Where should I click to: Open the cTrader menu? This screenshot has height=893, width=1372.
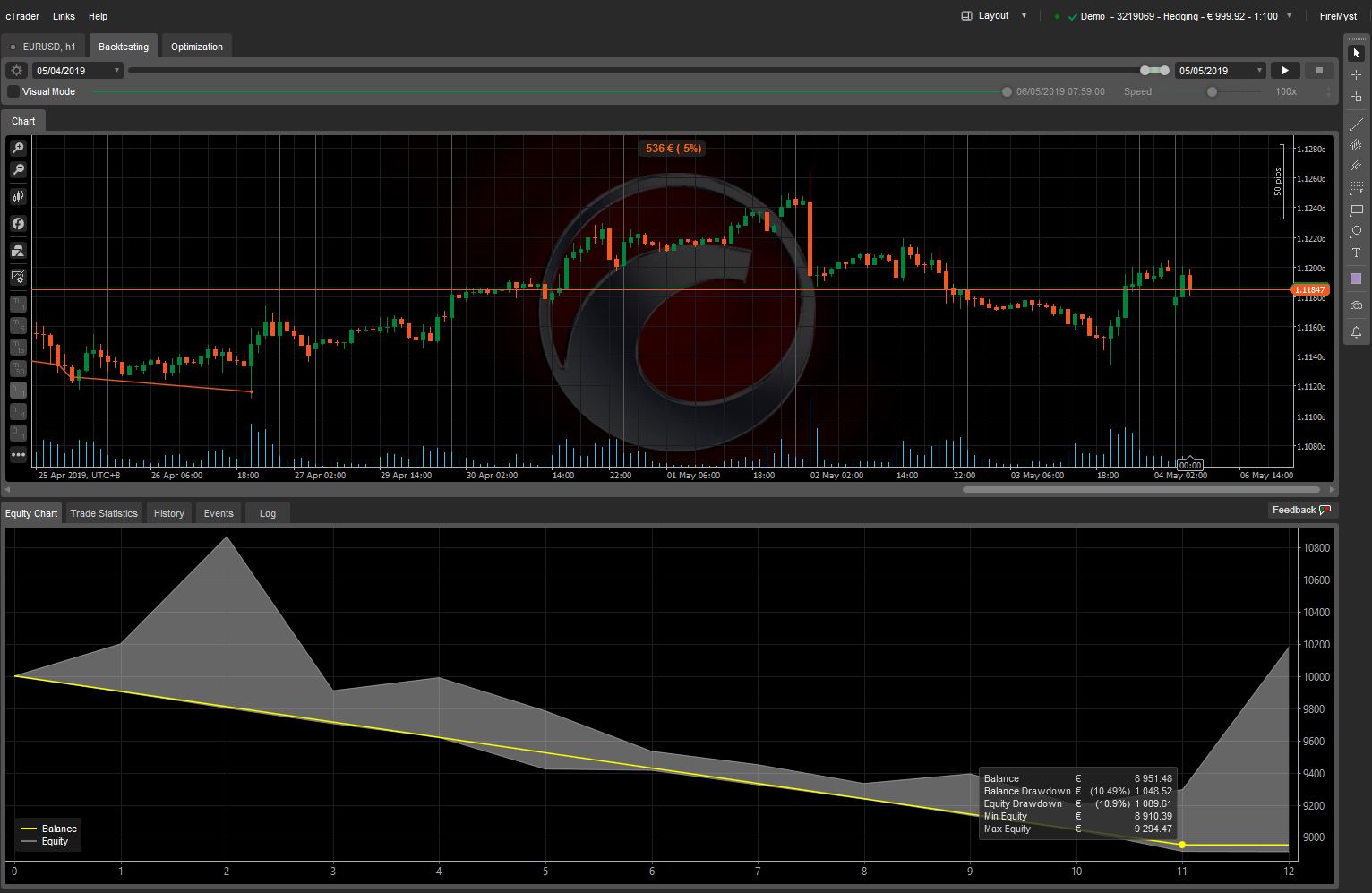(x=22, y=16)
